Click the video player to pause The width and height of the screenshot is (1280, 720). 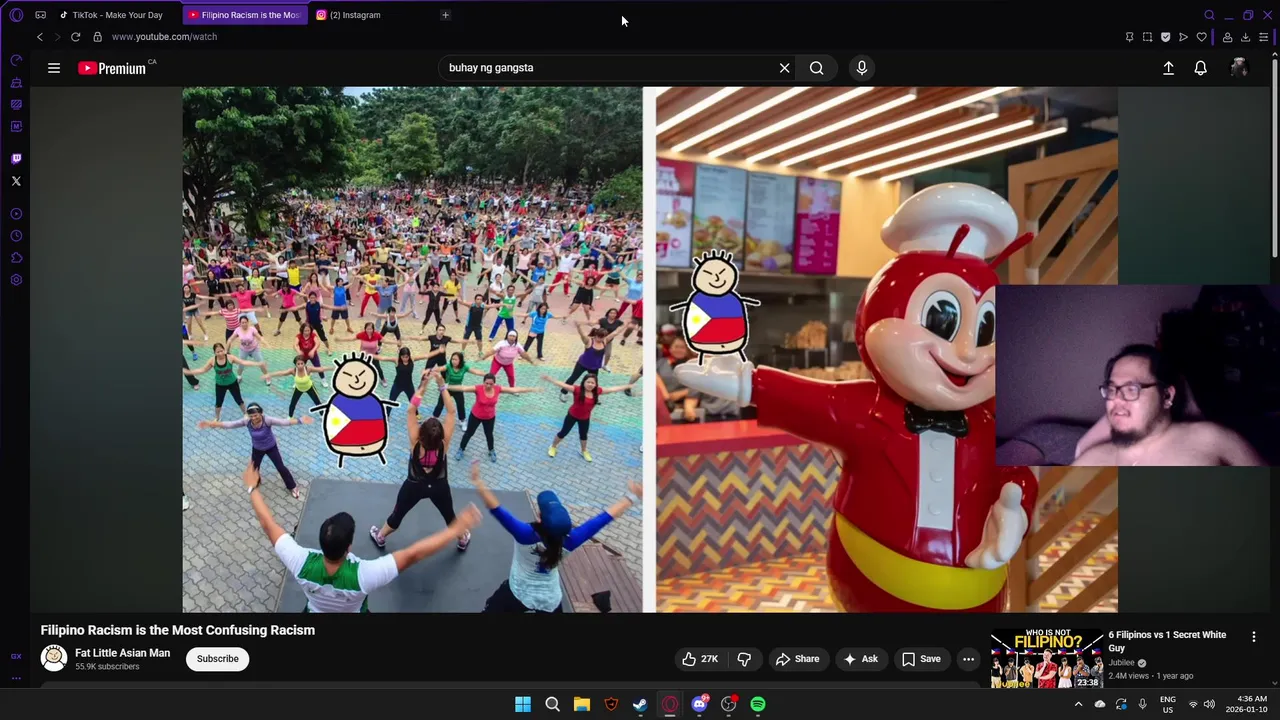point(650,349)
